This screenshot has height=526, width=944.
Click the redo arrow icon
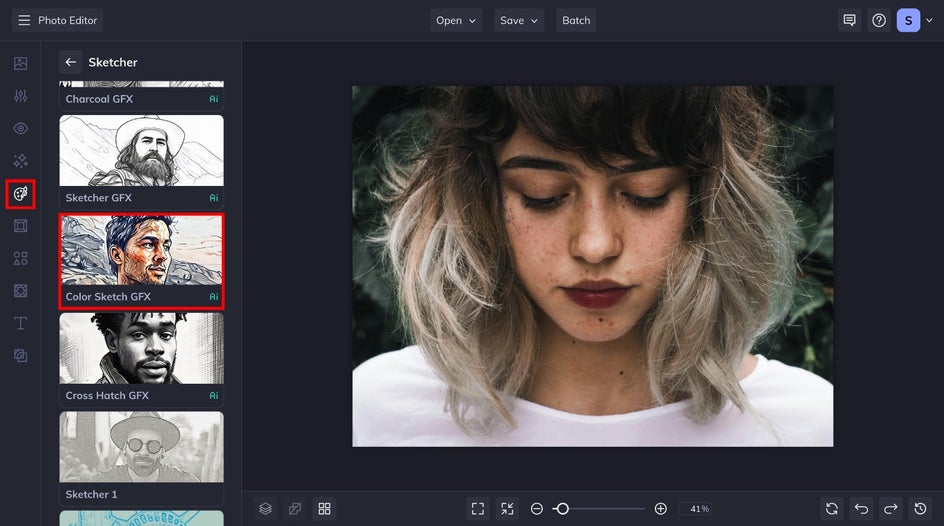click(890, 509)
